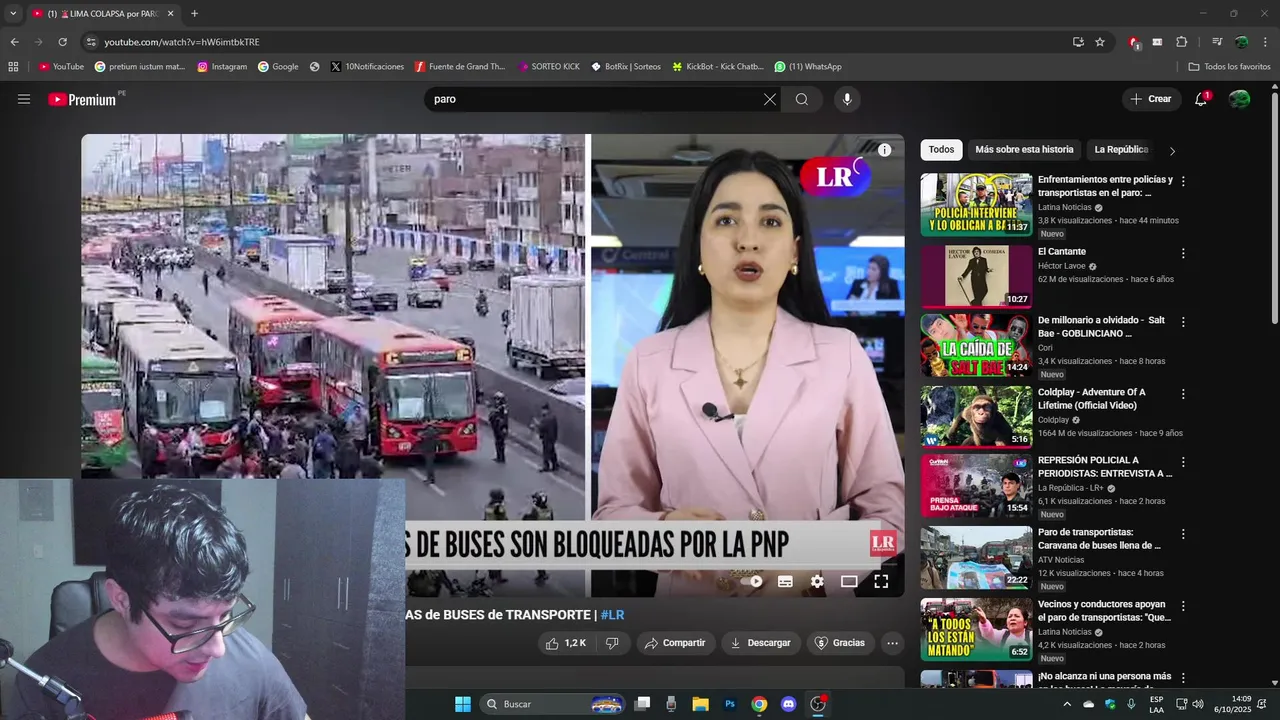The height and width of the screenshot is (720, 1280).
Task: Open options menu for 'El Cantante'
Action: (x=1183, y=254)
